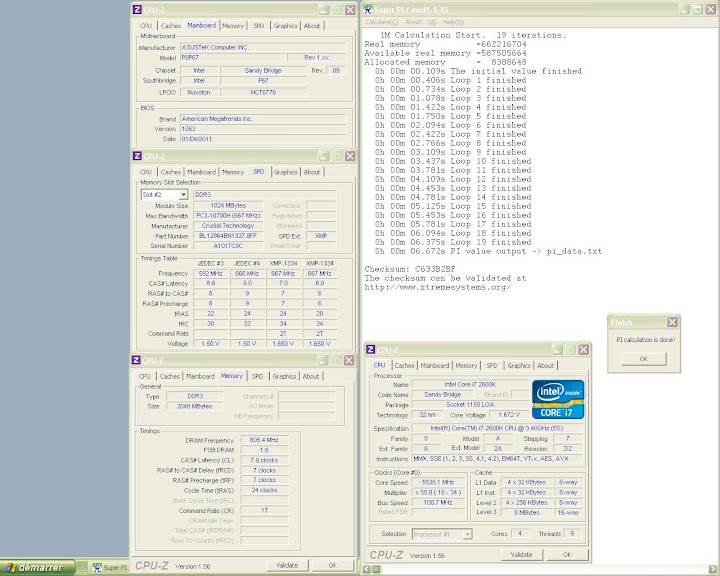Click the left arrow of Super PI's horizontal scrollbar

click(x=367, y=569)
